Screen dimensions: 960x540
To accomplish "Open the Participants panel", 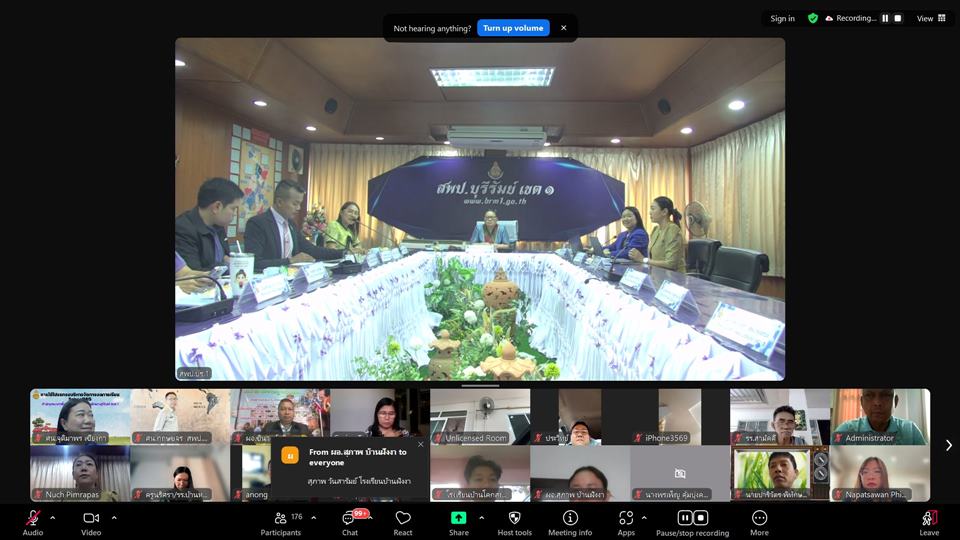I will coord(280,523).
